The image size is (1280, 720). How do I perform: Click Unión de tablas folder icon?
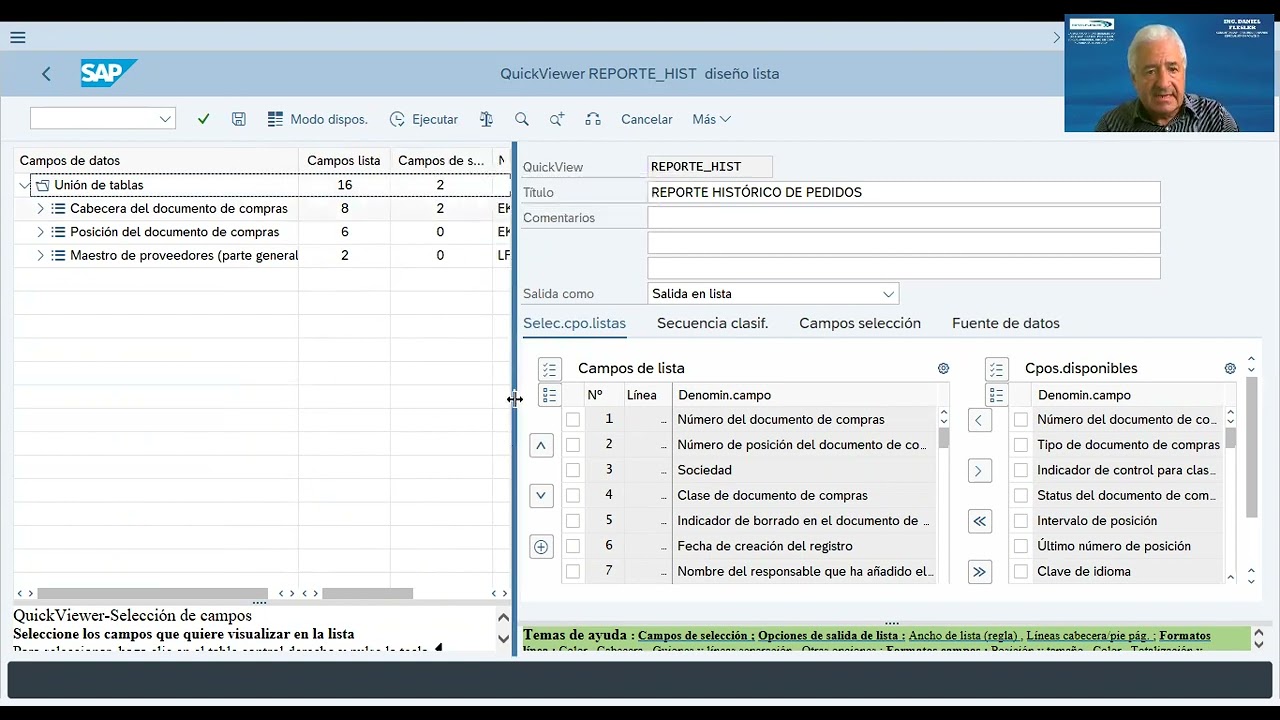point(42,185)
